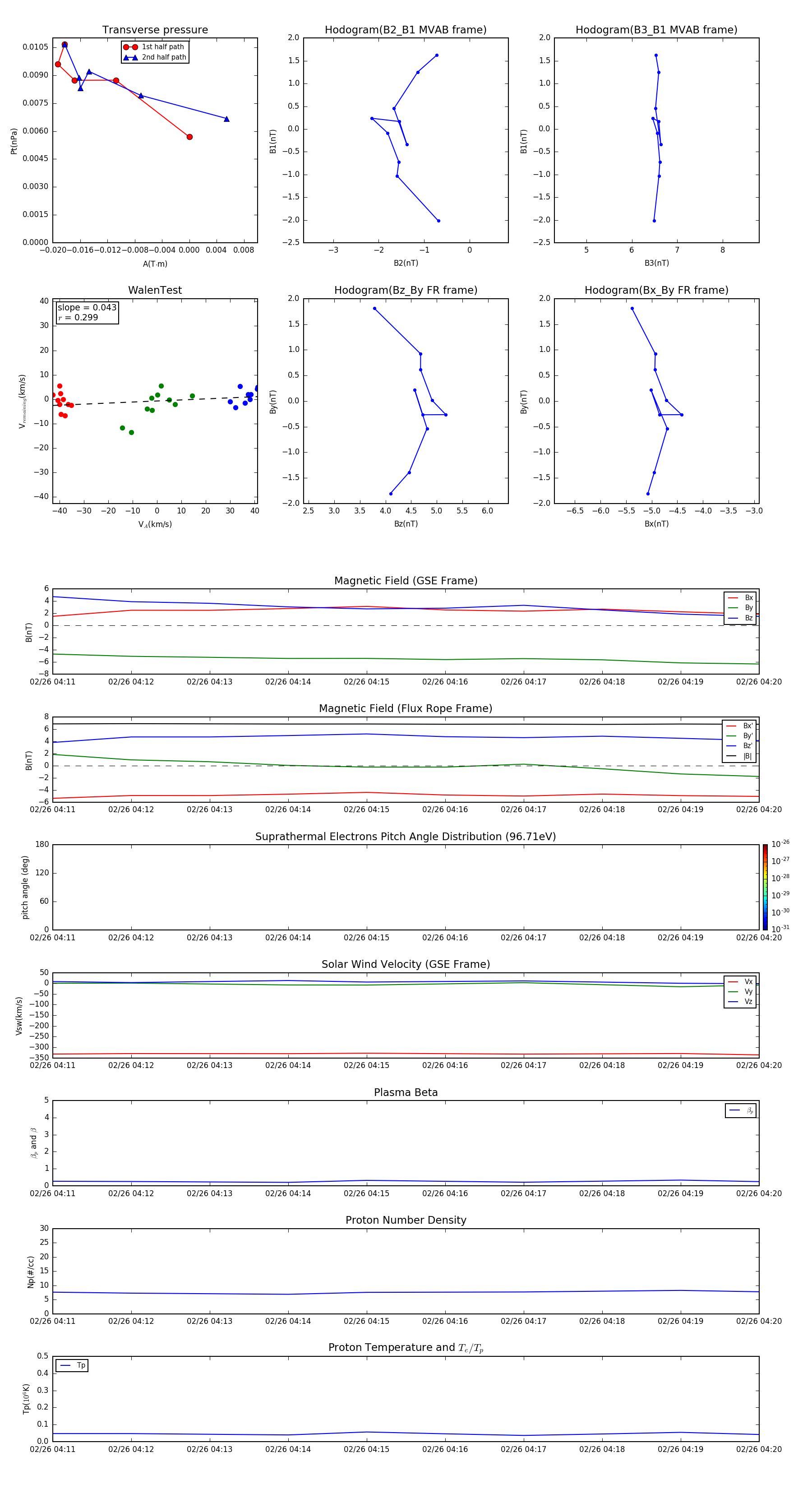Click '02/26 04:20' tick under proton temperature plot
Screen dimensions: 812x1489
[x=759, y=1449]
